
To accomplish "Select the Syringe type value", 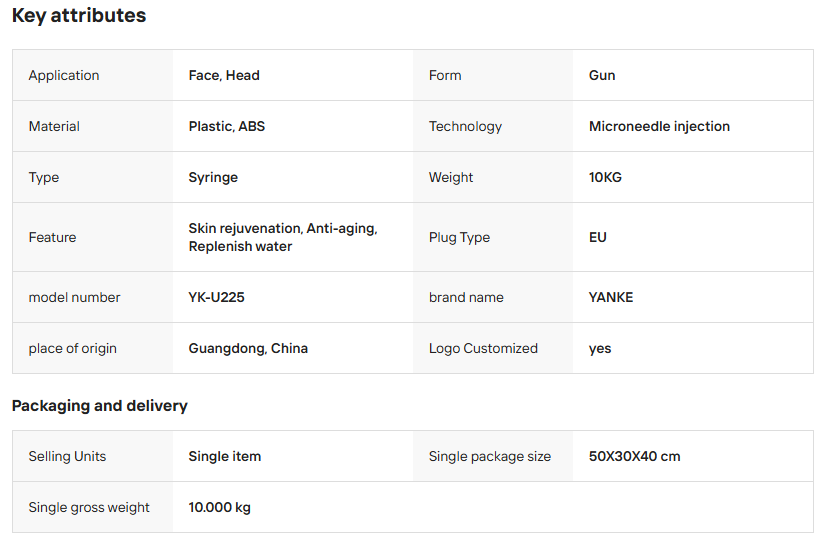I will coord(213,178).
